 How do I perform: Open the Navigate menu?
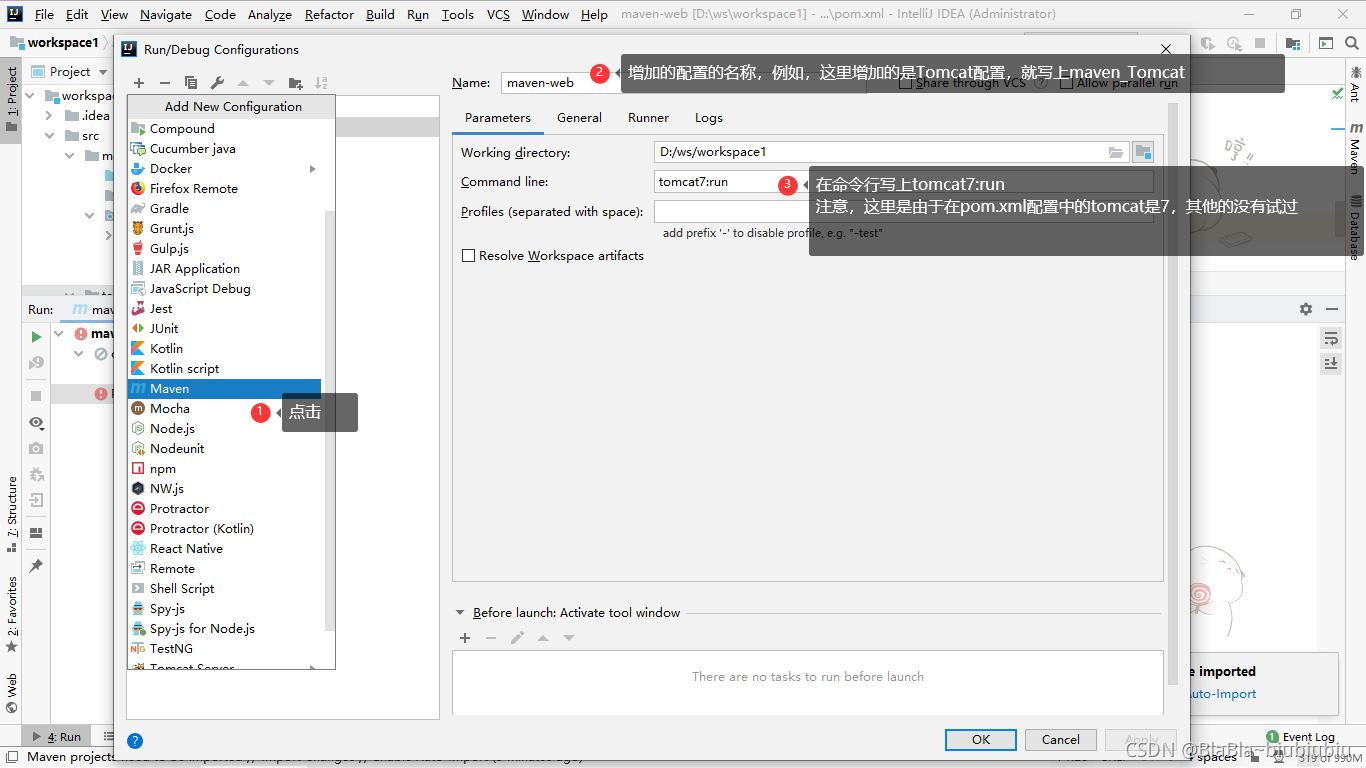click(x=166, y=14)
